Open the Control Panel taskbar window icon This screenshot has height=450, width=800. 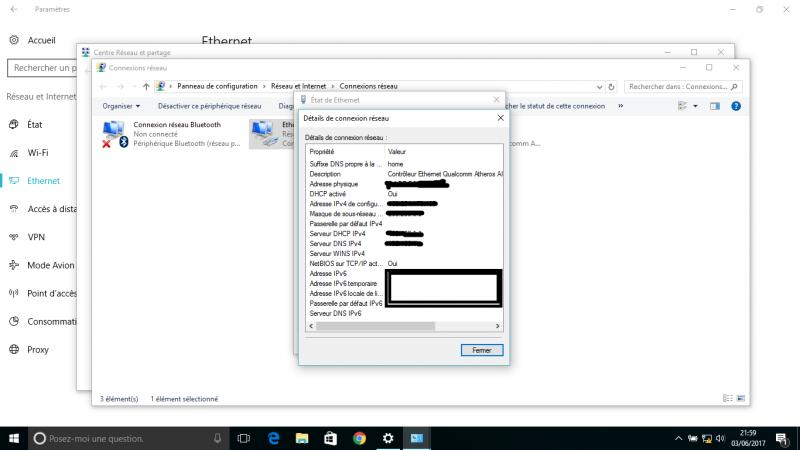click(417, 438)
